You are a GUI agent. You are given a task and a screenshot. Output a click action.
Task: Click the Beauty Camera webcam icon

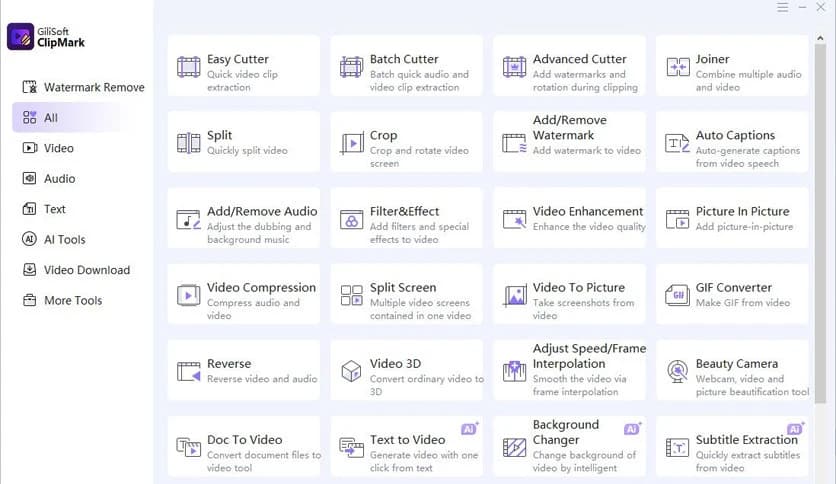coord(677,371)
